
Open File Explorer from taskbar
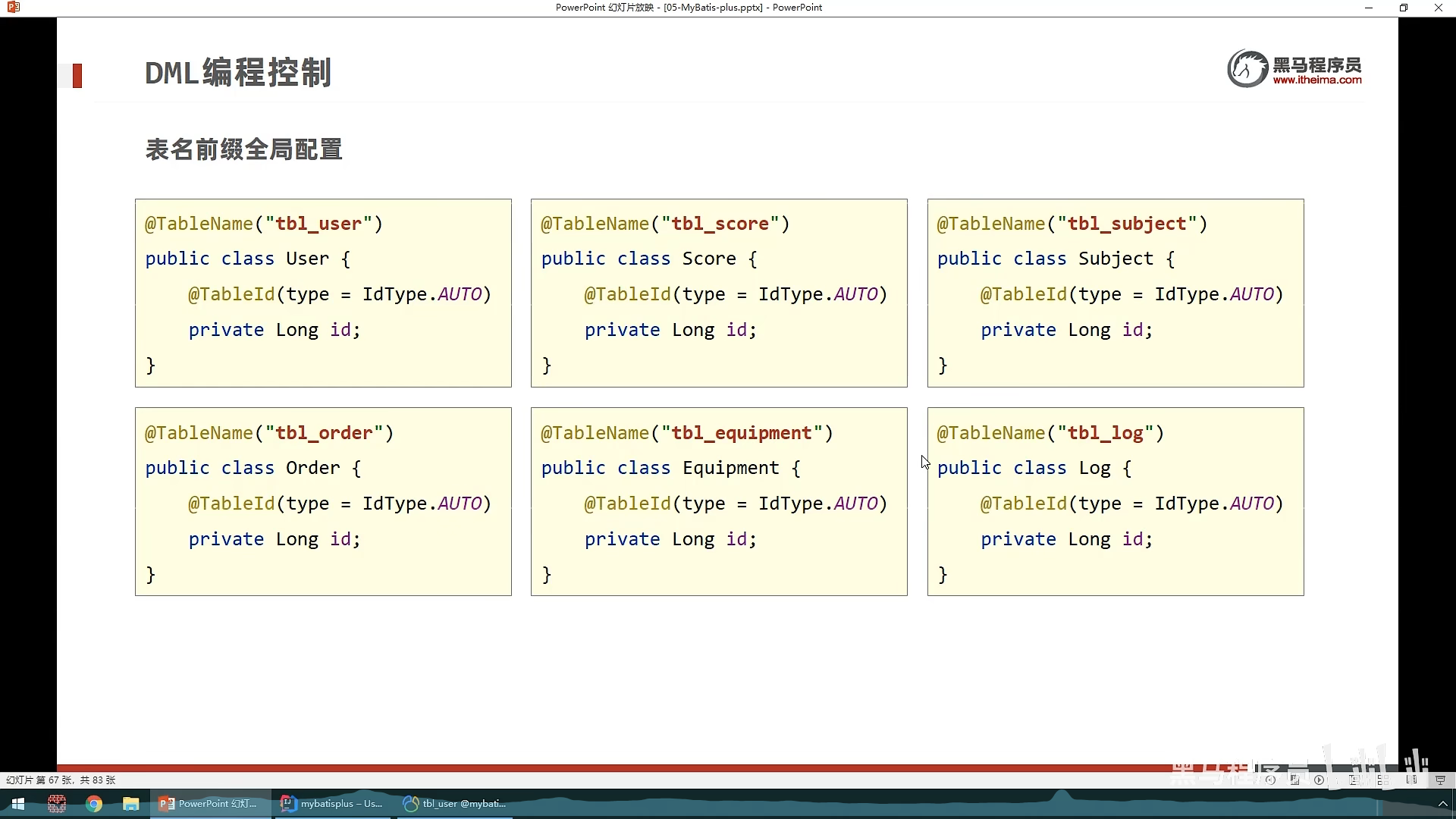[131, 804]
